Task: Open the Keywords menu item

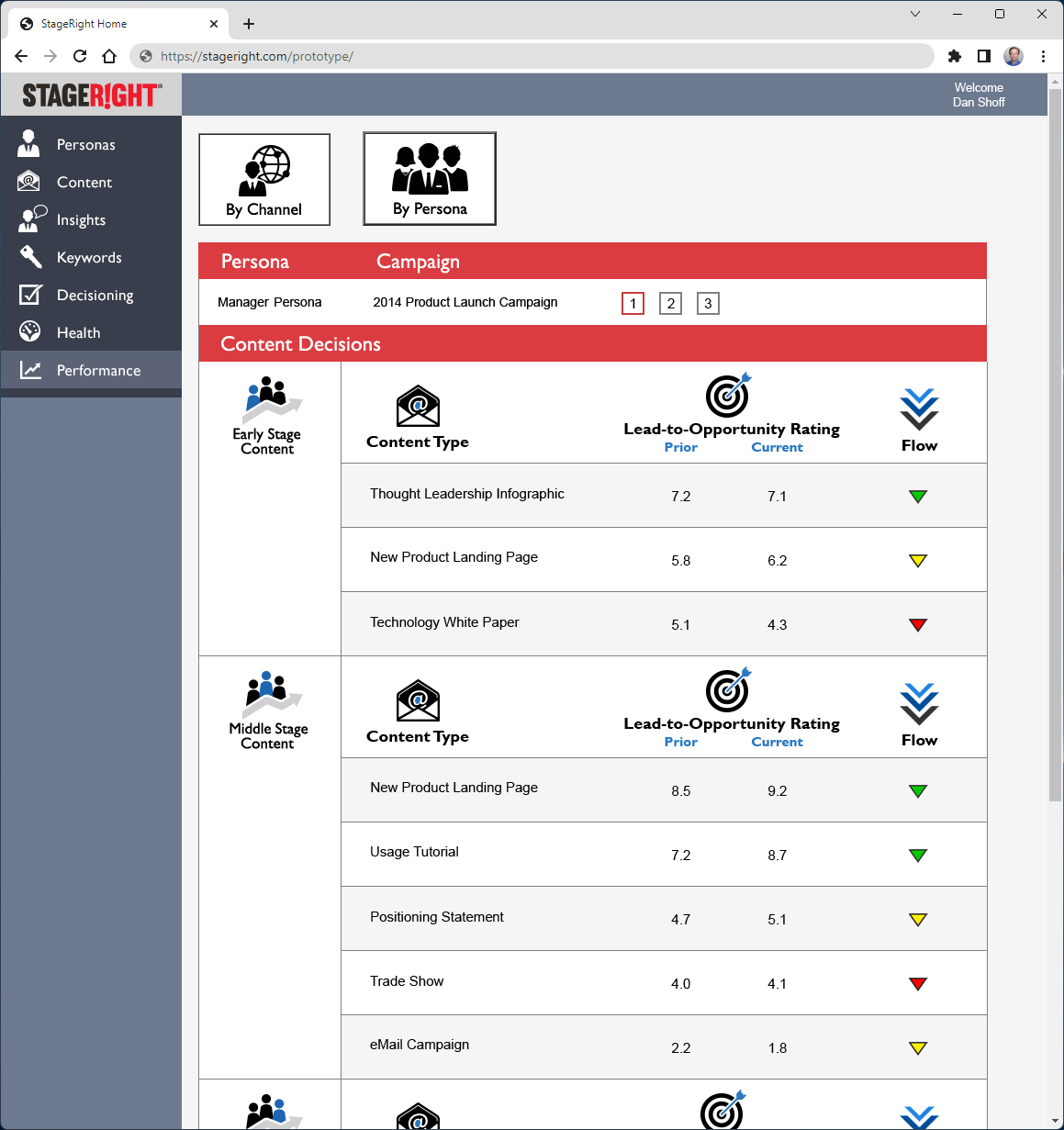Action: [91, 257]
